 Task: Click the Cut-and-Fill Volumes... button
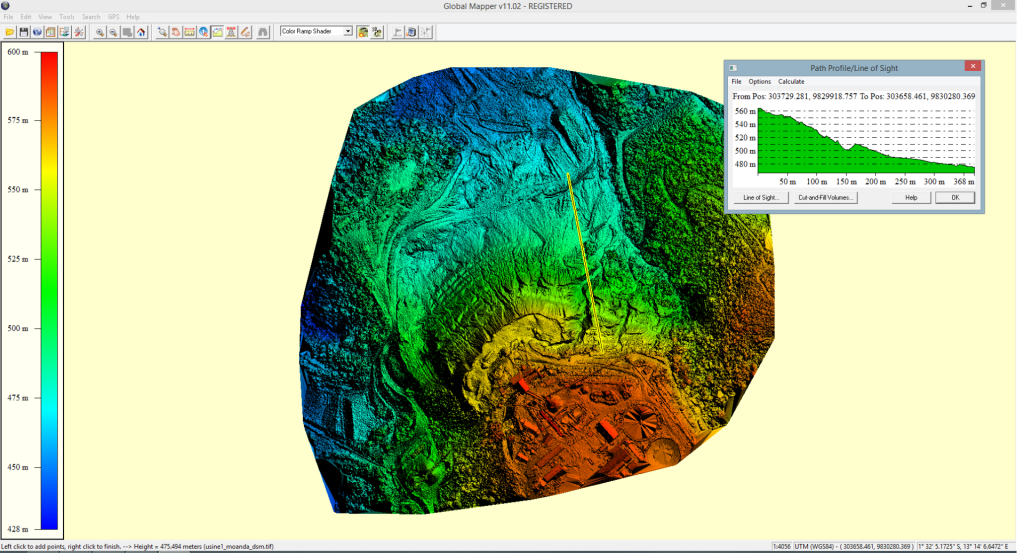[x=826, y=198]
